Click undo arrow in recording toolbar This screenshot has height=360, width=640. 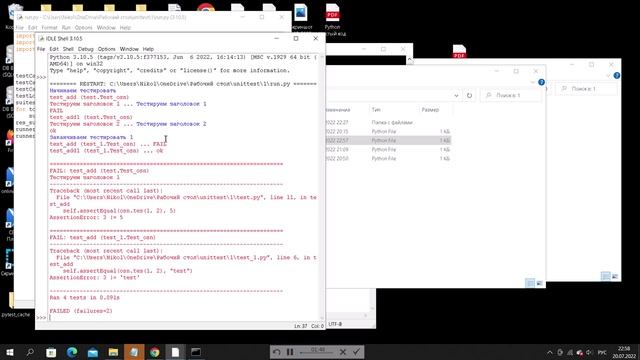(x=277, y=352)
